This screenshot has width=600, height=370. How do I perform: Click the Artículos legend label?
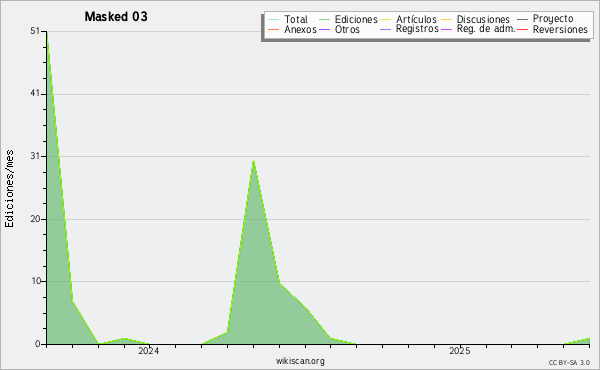(416, 19)
